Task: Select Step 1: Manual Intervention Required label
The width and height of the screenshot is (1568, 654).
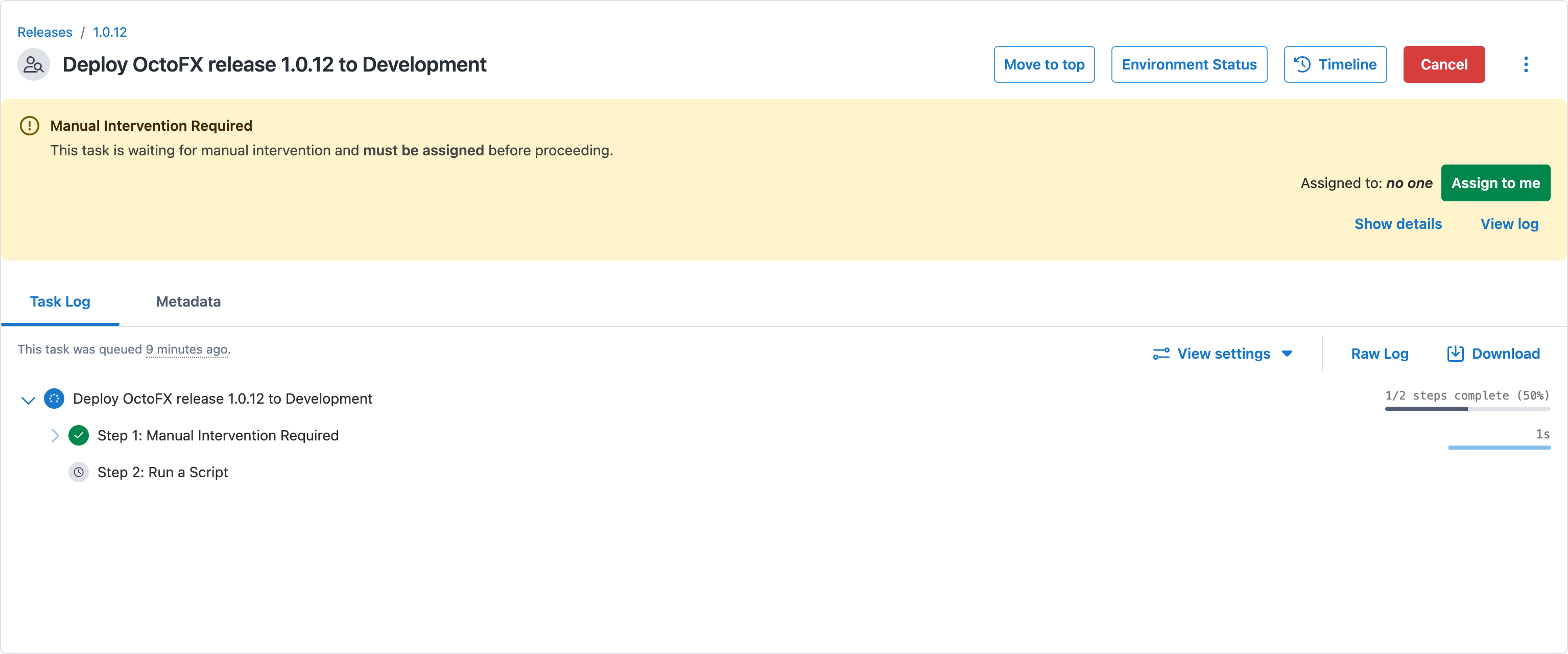Action: click(218, 435)
